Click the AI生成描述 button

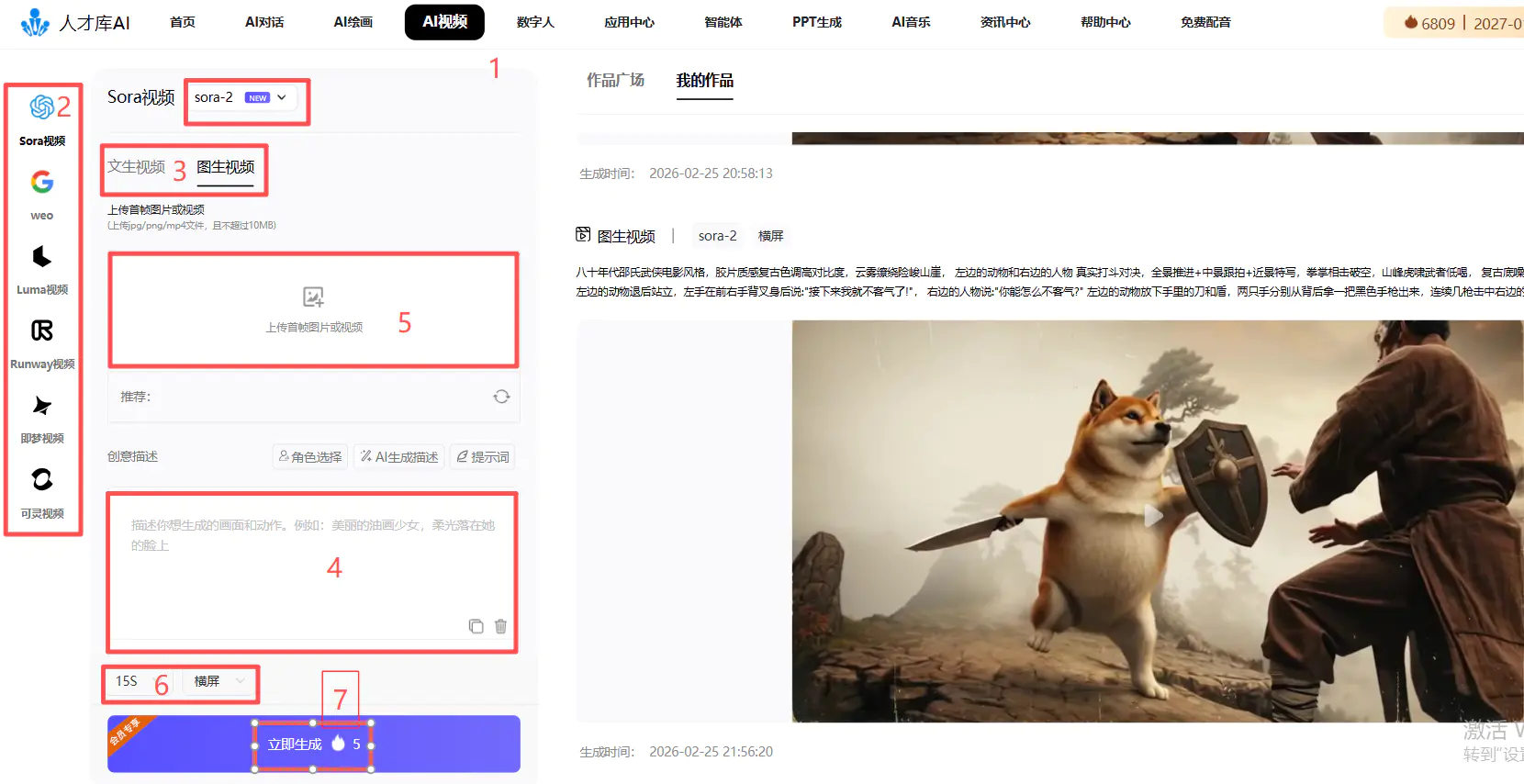[x=399, y=456]
